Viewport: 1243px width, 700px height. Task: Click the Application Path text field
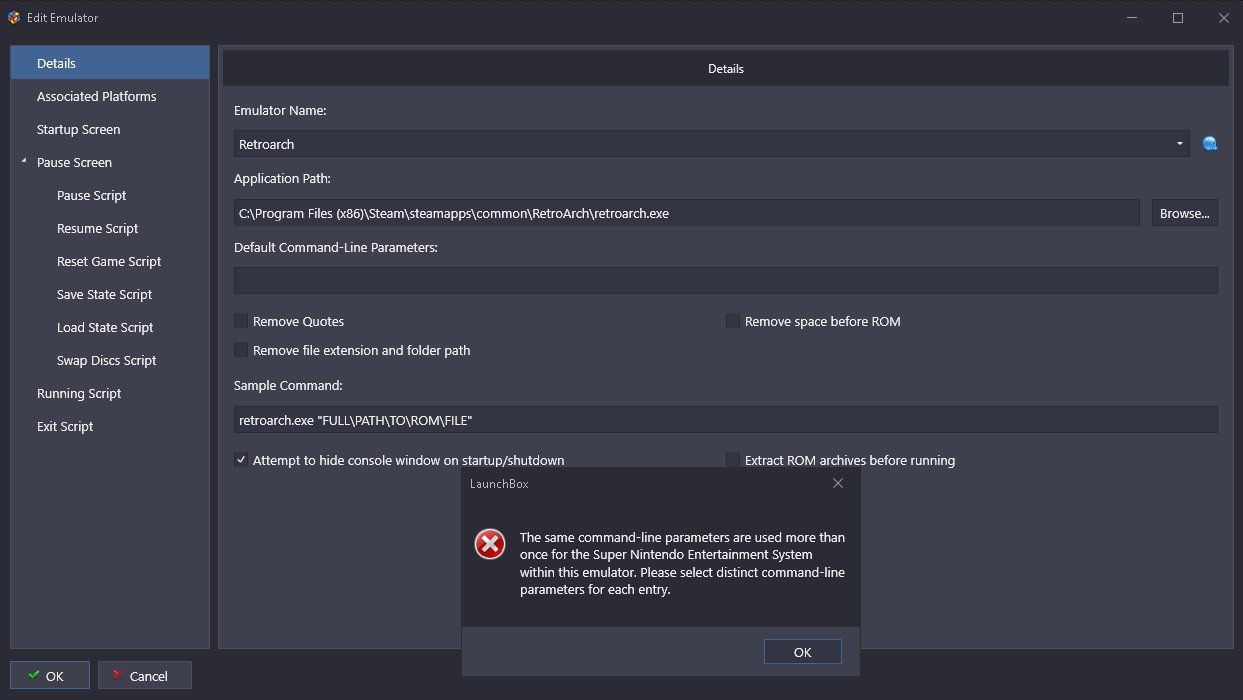pos(687,213)
